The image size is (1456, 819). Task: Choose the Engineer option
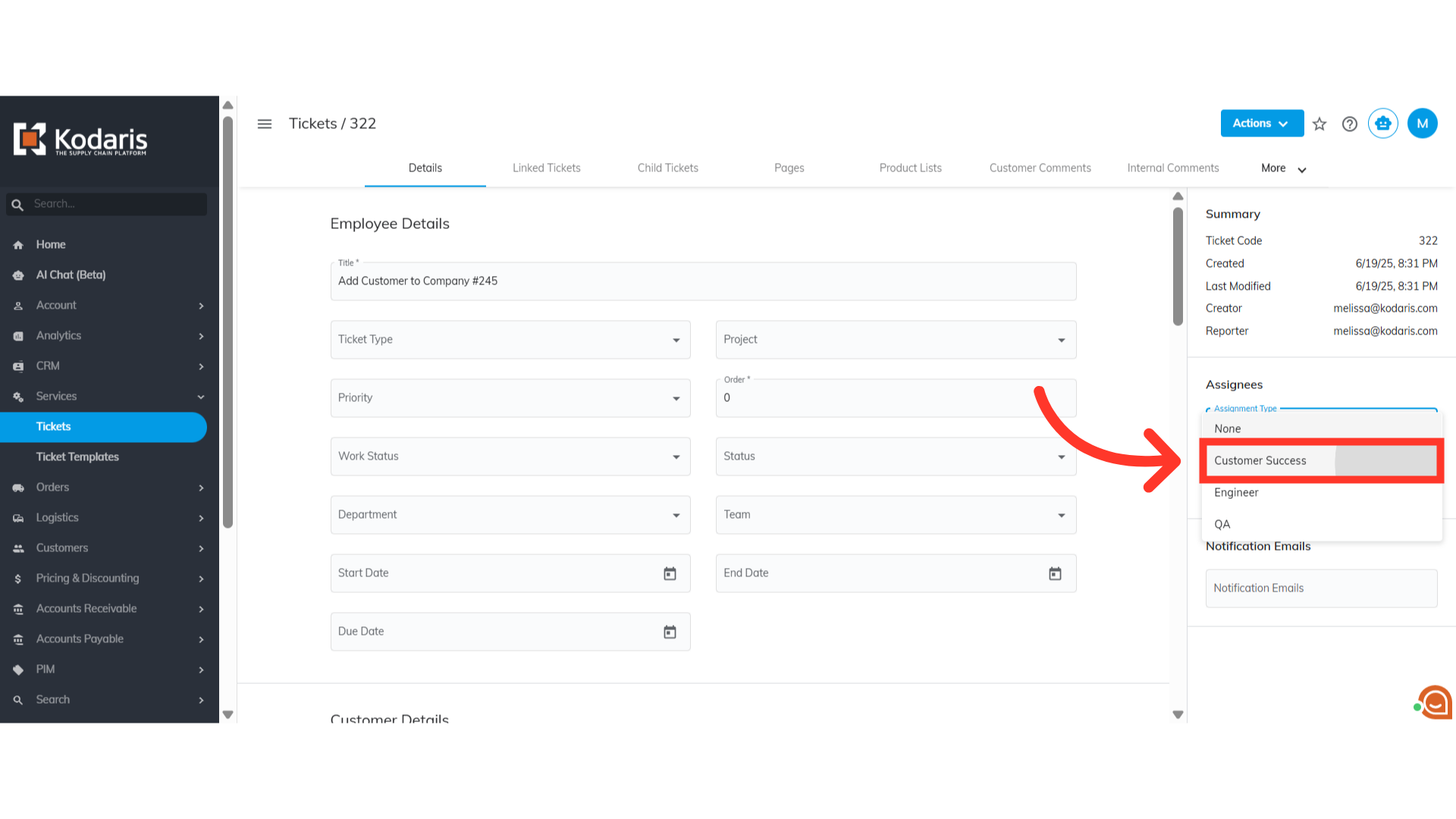[x=1236, y=492]
